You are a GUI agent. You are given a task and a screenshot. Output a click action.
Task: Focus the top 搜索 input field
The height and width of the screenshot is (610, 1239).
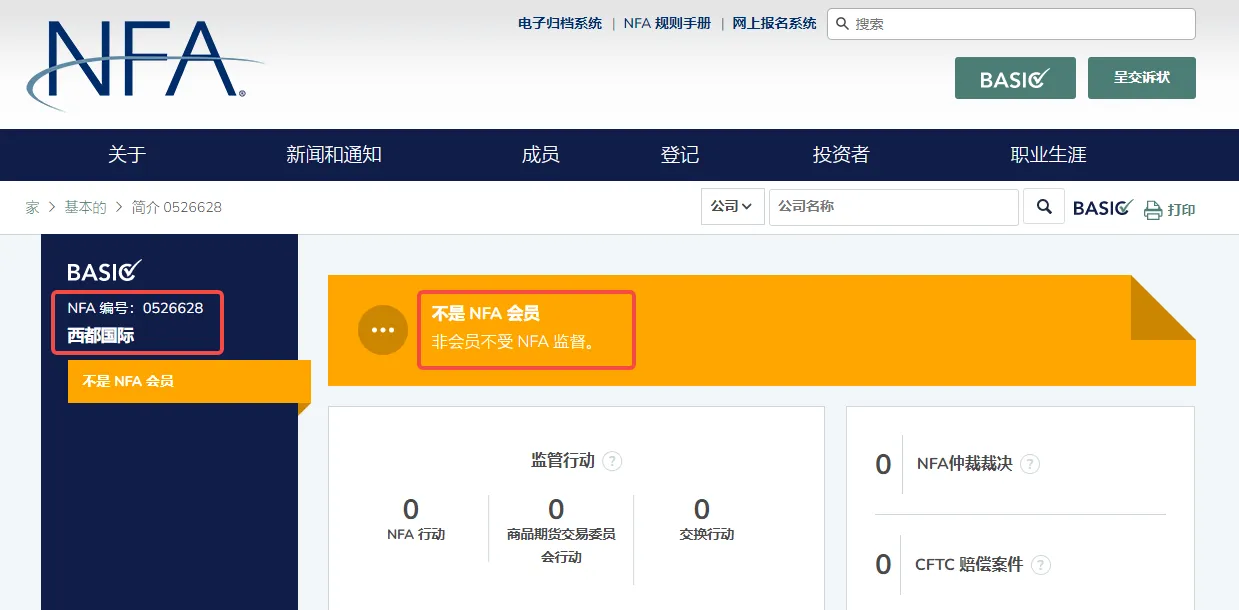[x=1011, y=23]
